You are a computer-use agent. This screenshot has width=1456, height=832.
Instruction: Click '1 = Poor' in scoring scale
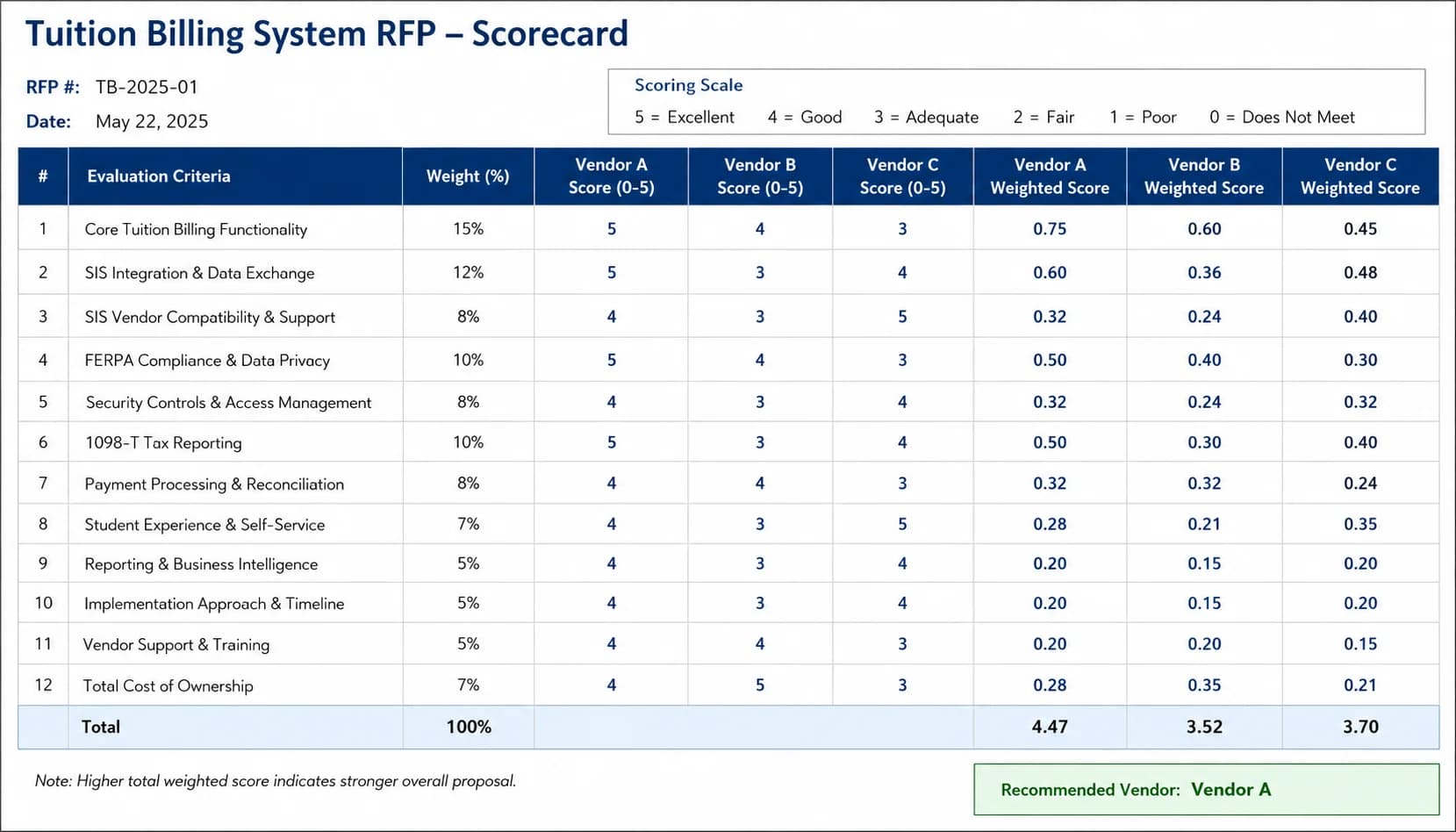click(1143, 117)
